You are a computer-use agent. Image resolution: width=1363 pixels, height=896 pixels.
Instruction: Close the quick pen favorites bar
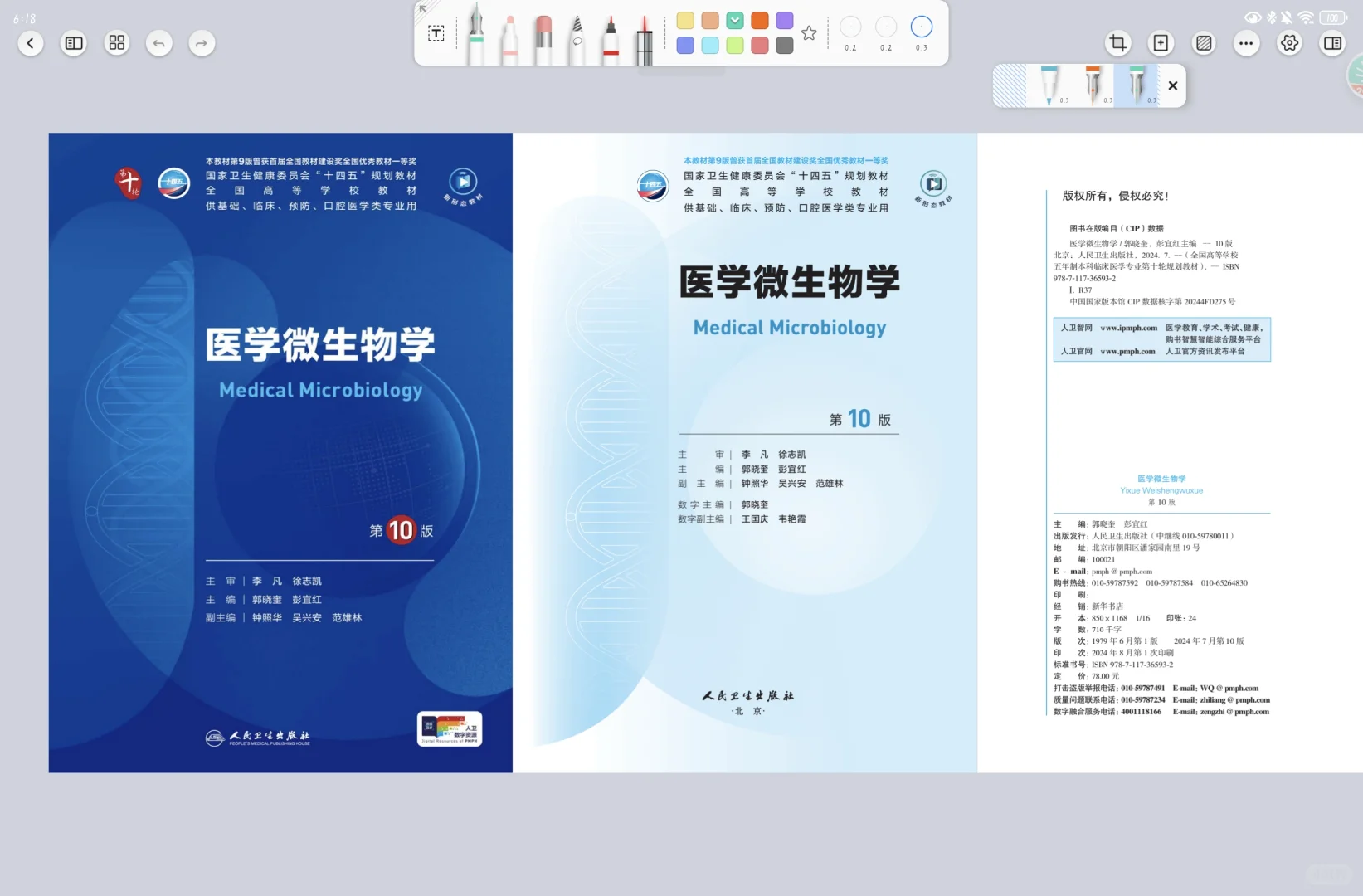1172,85
